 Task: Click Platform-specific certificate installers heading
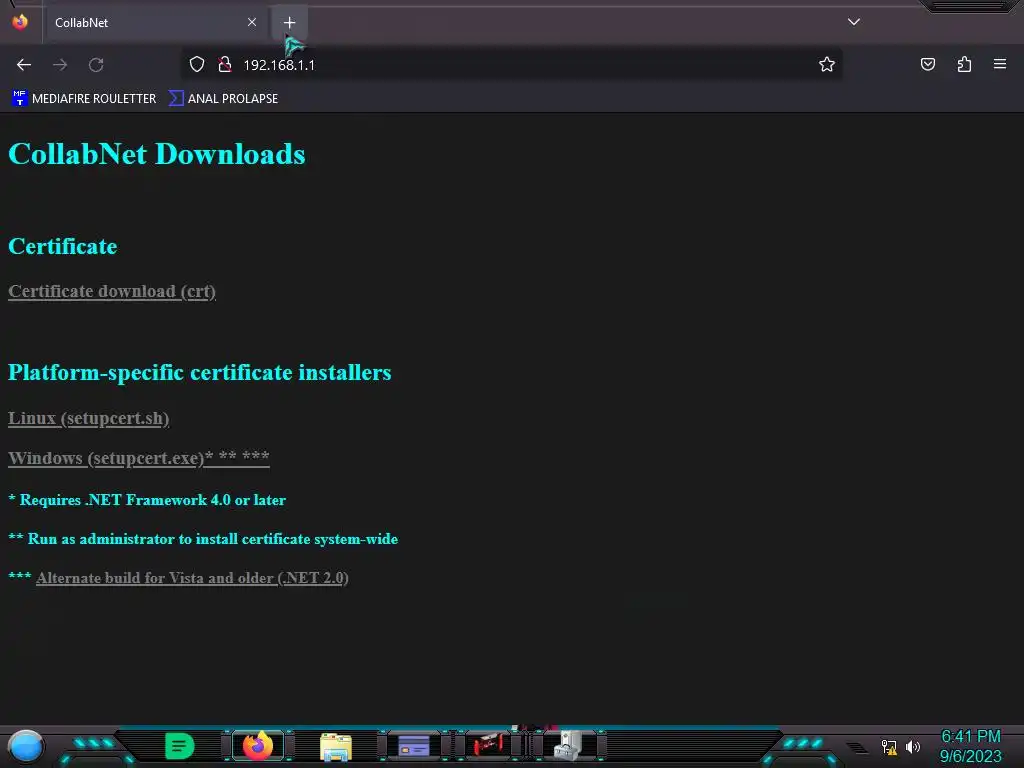[x=200, y=372]
